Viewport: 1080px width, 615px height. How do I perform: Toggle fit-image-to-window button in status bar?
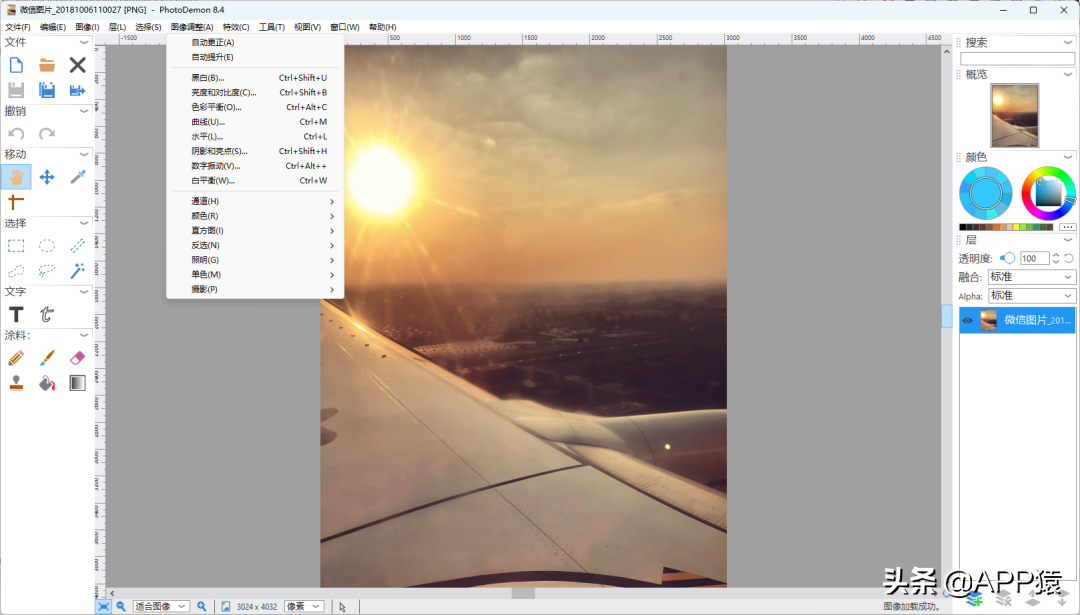(103, 606)
